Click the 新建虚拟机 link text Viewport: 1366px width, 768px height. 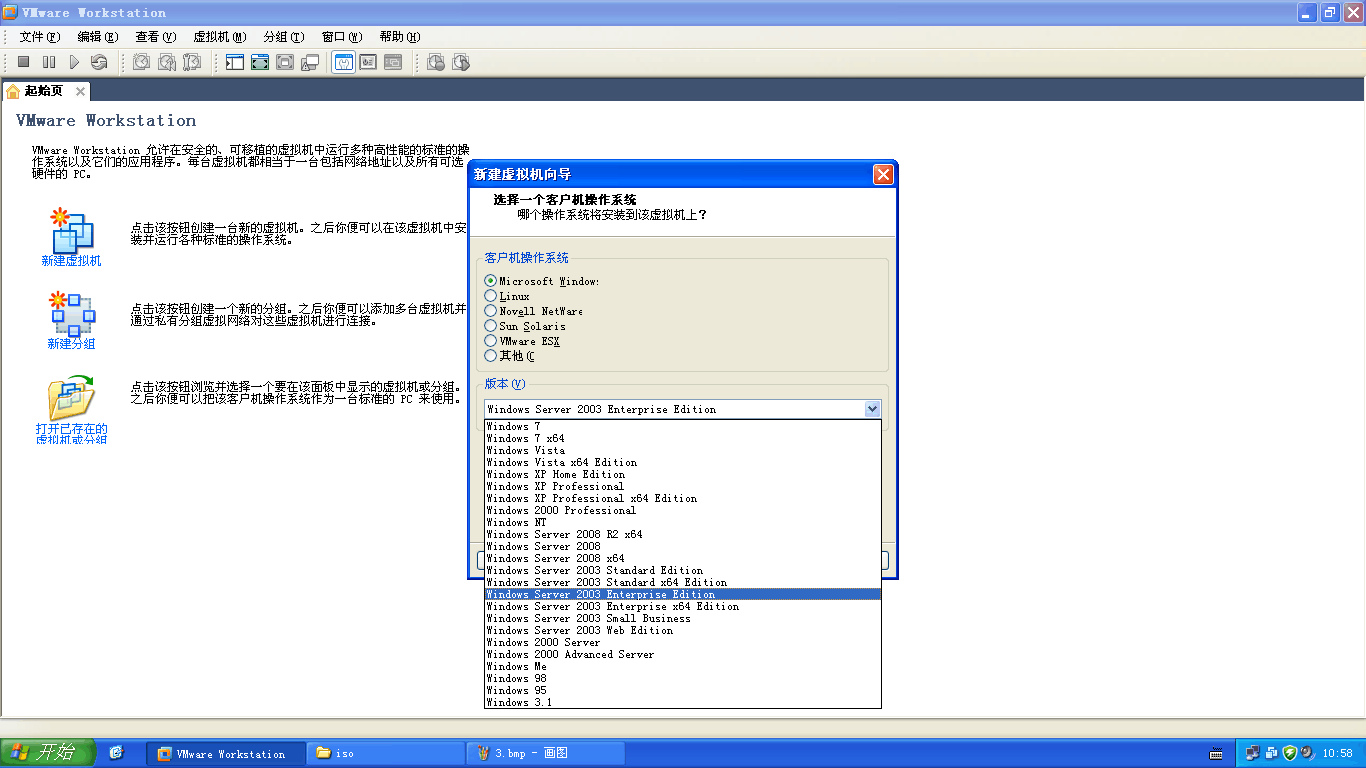[x=71, y=261]
